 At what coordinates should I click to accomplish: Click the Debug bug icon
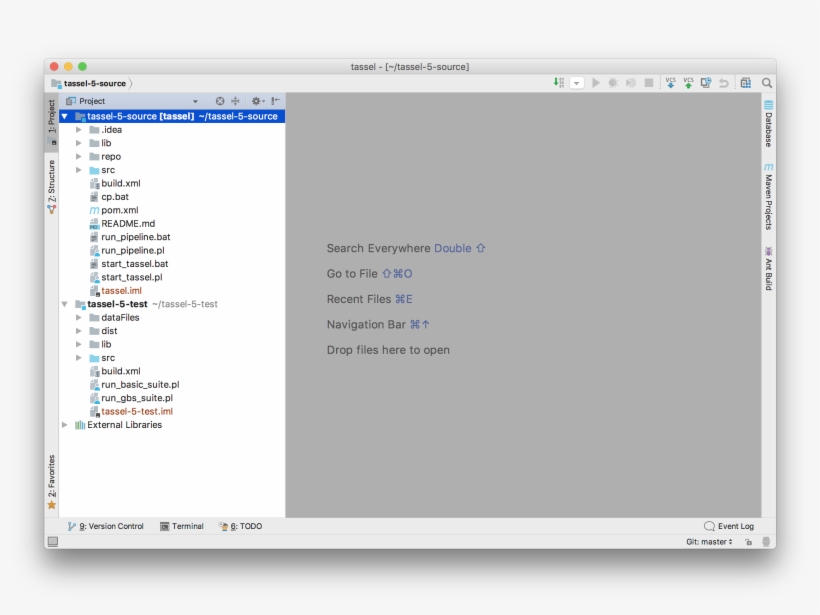(613, 83)
